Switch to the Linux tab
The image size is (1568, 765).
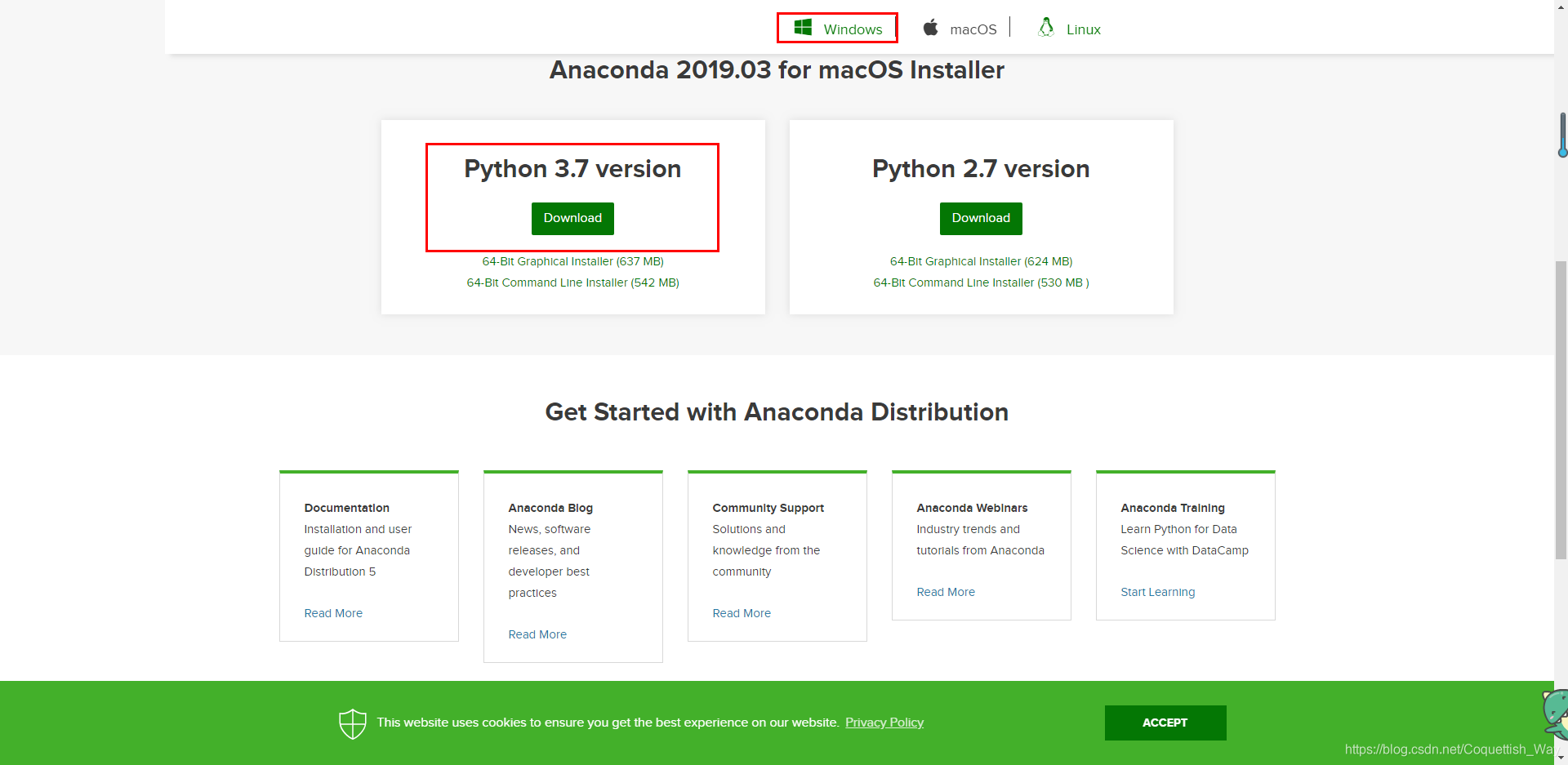(1069, 29)
